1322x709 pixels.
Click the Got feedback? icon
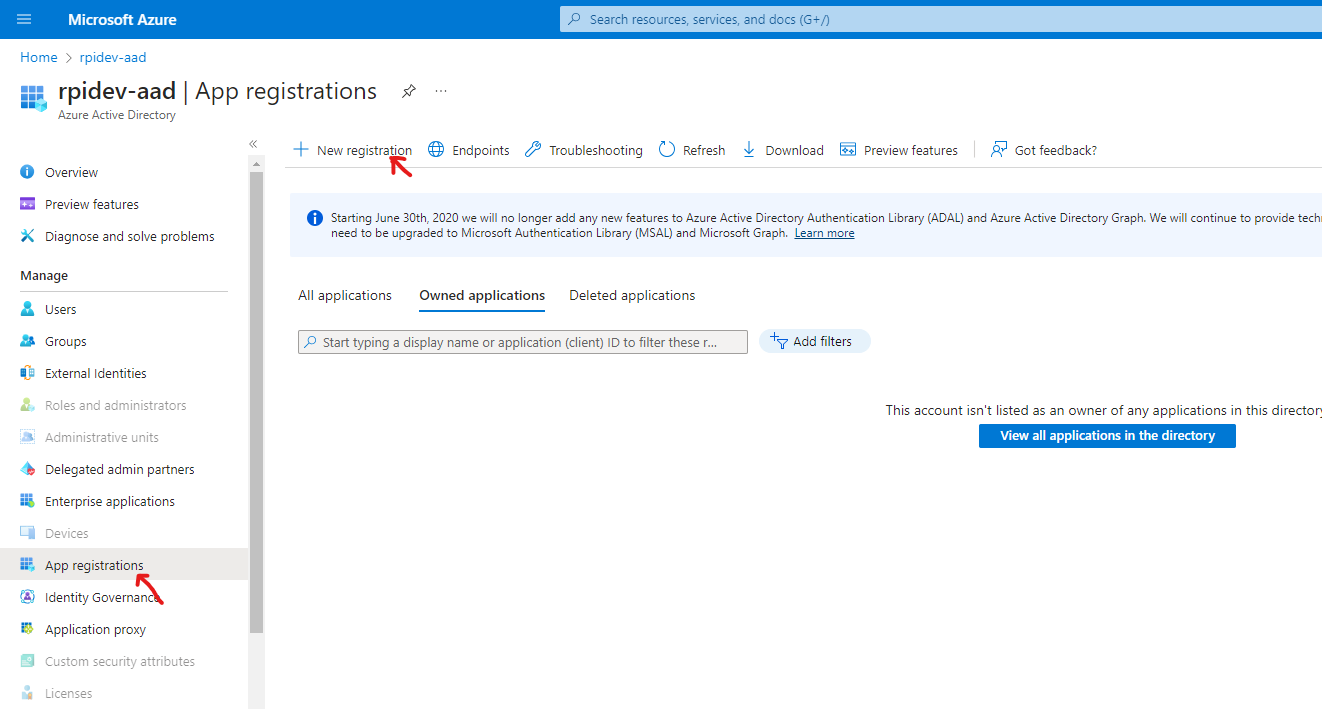pos(999,150)
